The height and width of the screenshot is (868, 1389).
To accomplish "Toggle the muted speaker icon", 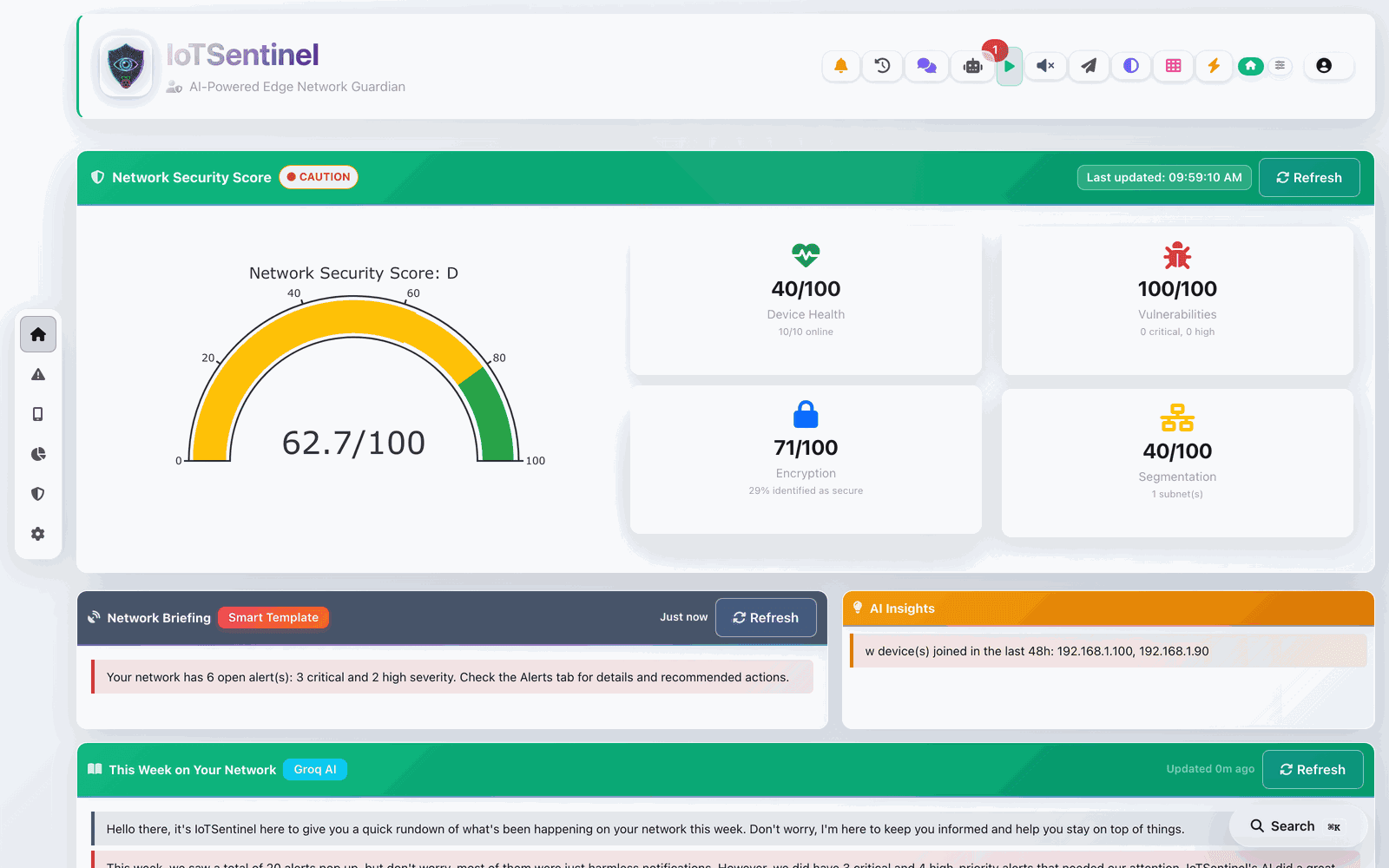I will click(1045, 66).
